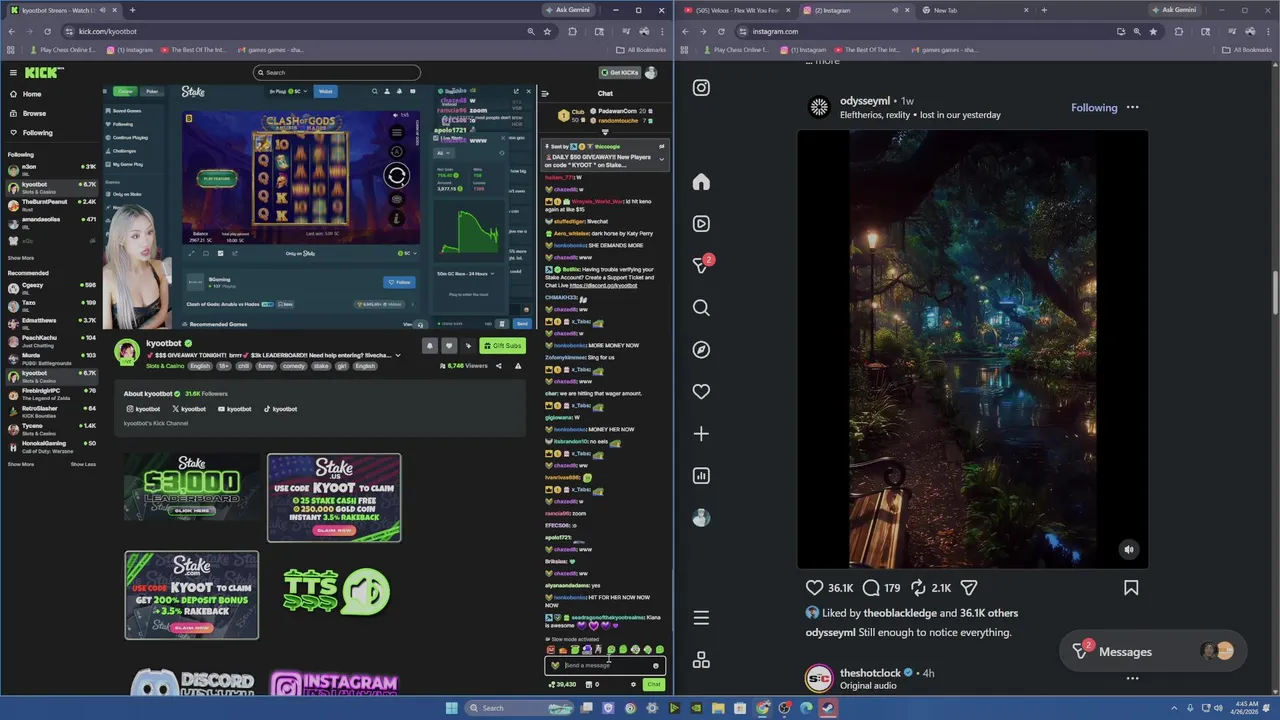Open Instagram Notifications heart icon
The image size is (1280, 720).
tap(701, 392)
